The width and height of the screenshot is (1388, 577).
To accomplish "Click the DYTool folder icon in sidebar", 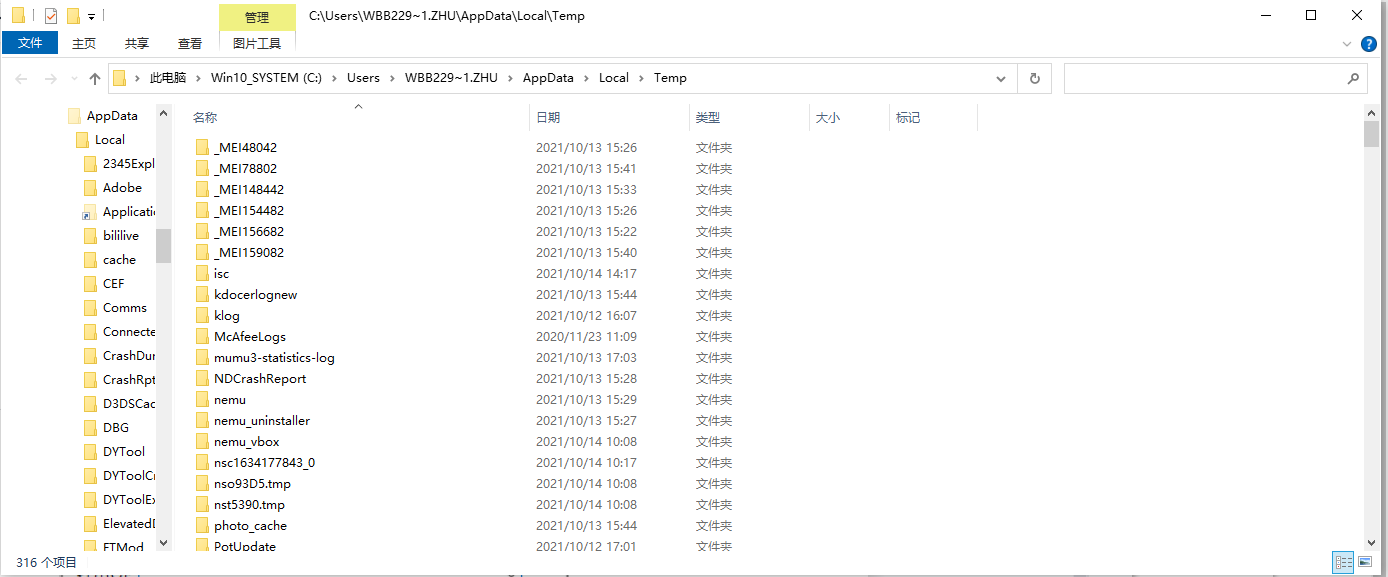I will click(90, 452).
